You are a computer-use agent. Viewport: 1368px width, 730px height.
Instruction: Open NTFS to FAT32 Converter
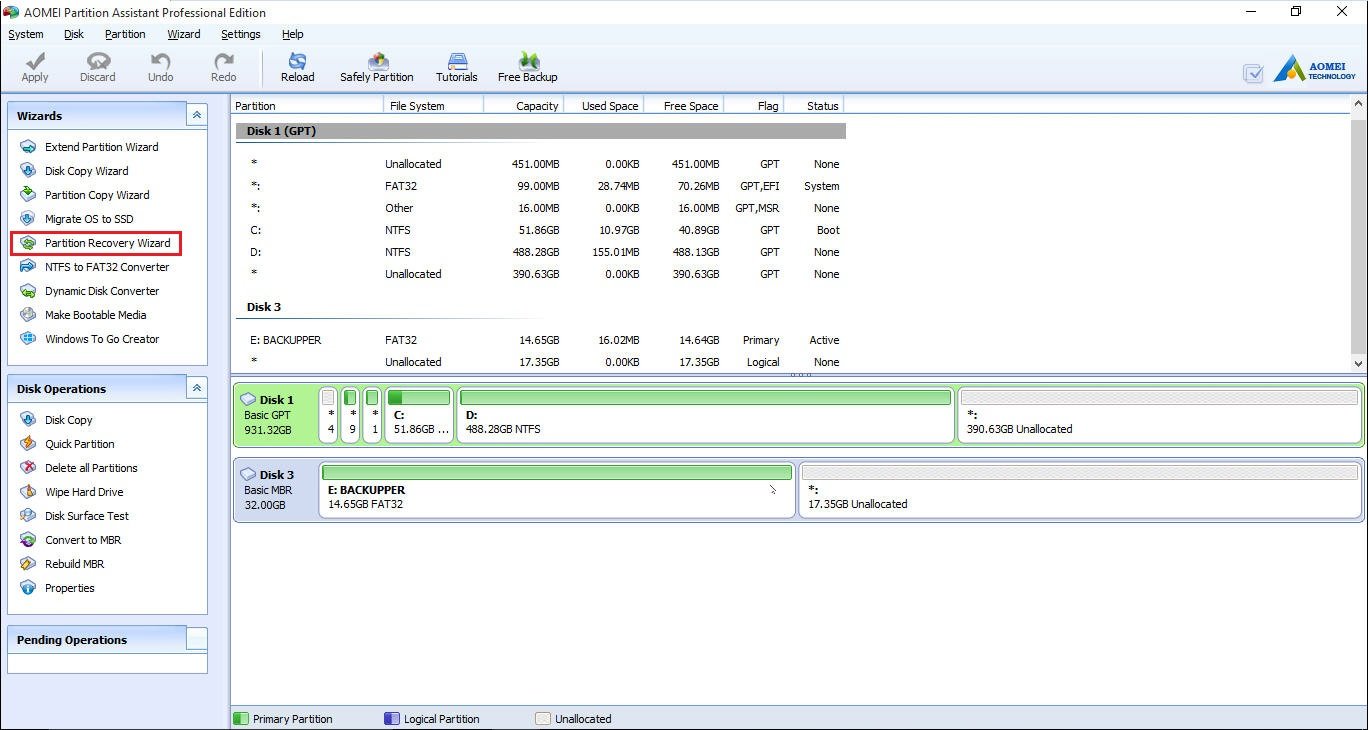click(x=95, y=267)
